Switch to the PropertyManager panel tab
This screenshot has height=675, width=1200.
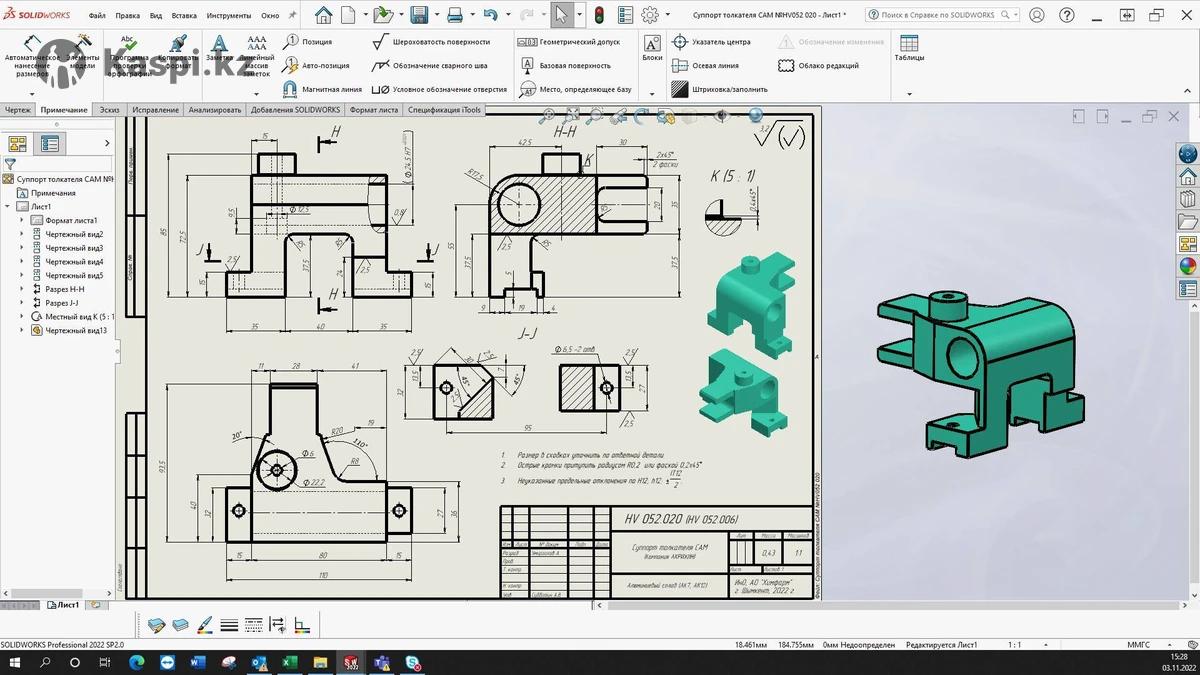(x=49, y=144)
